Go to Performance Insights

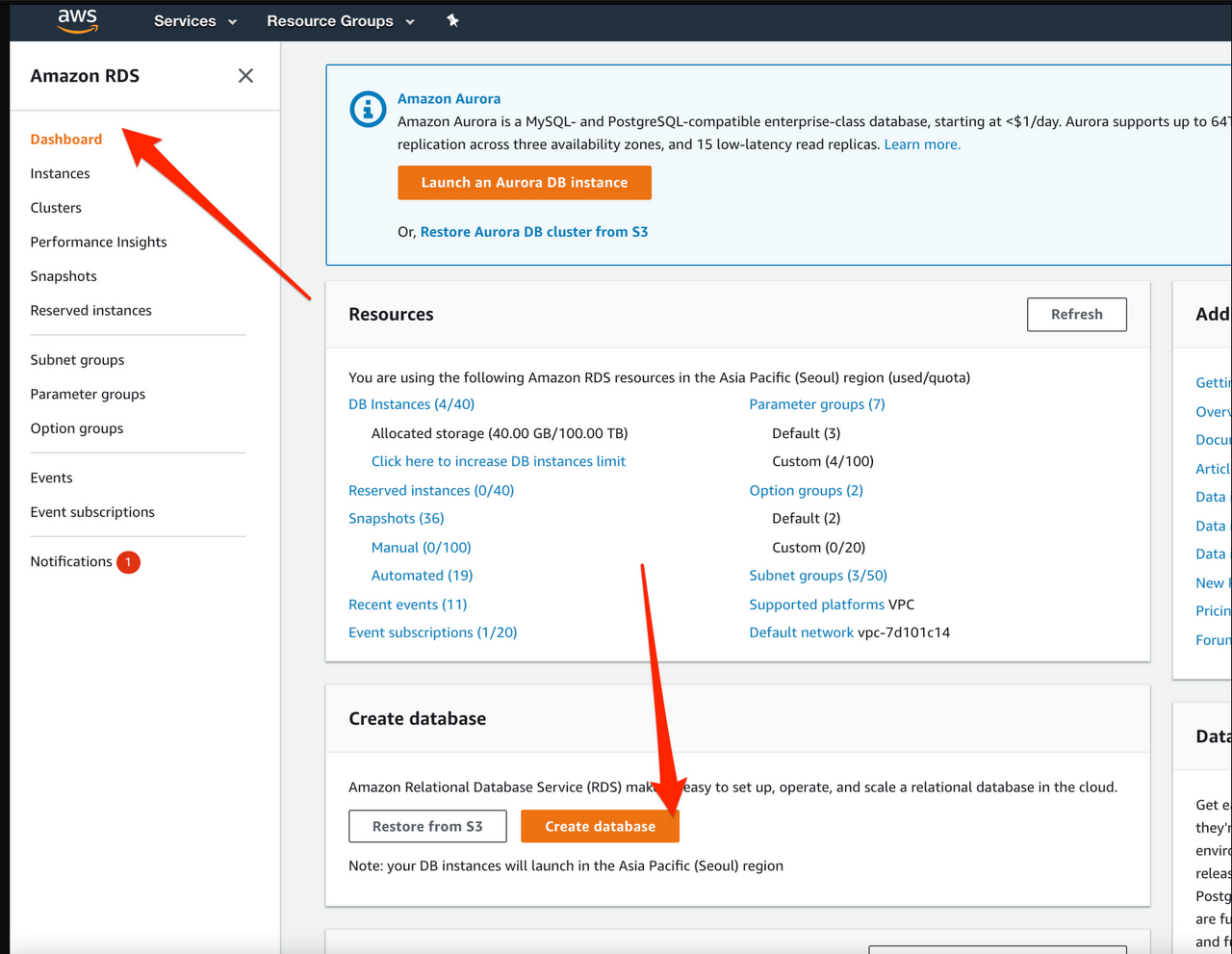pyautogui.click(x=98, y=242)
